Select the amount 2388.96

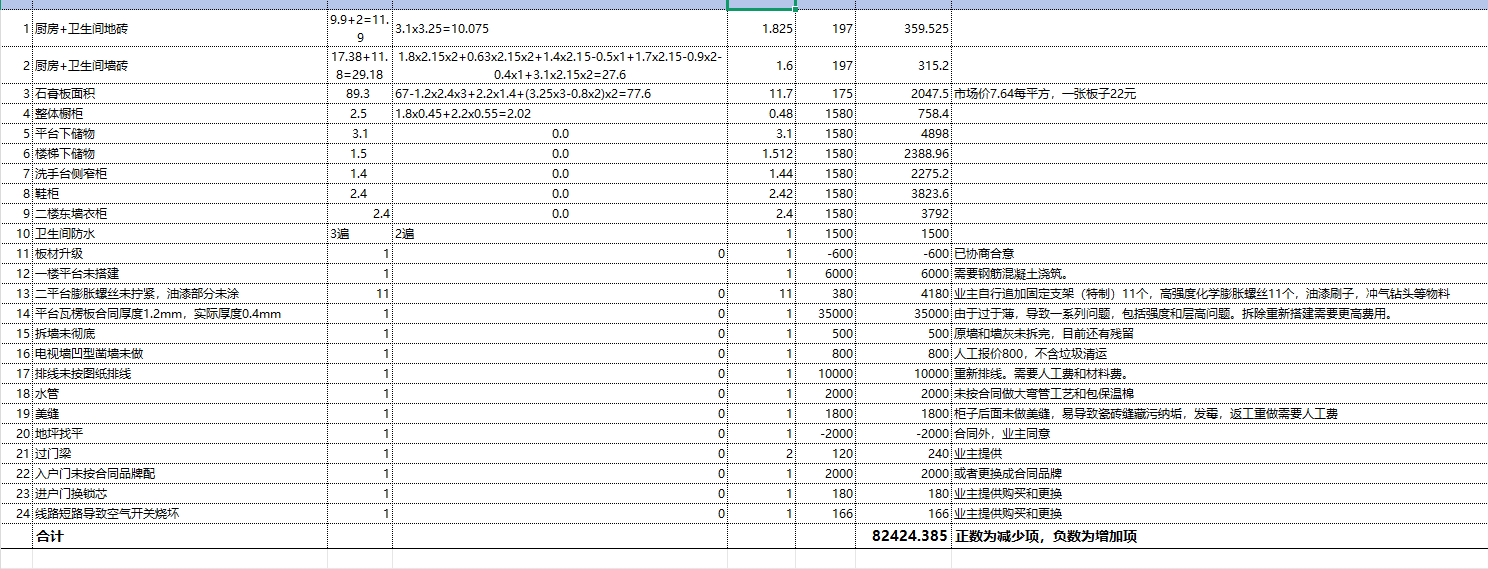pyautogui.click(x=925, y=154)
